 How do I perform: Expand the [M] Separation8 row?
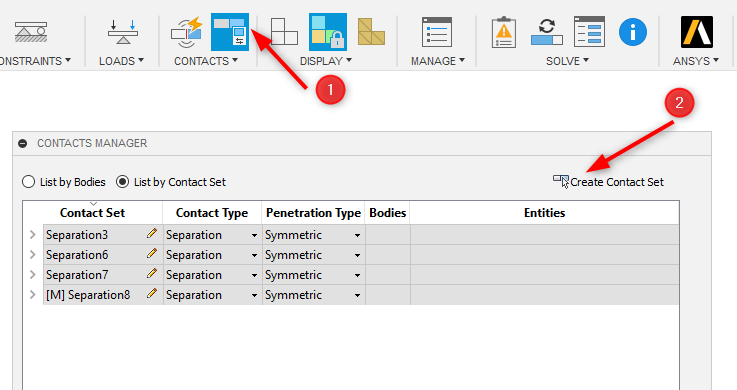32,295
